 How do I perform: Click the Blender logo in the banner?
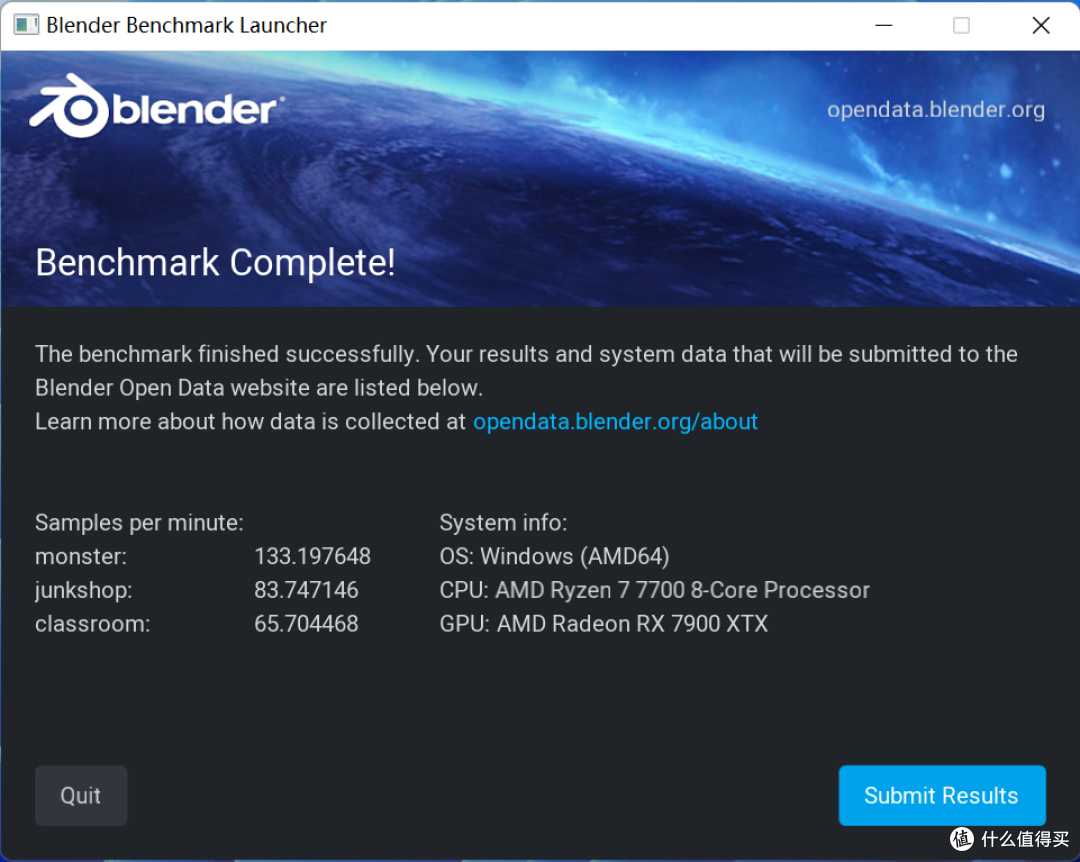(x=157, y=107)
